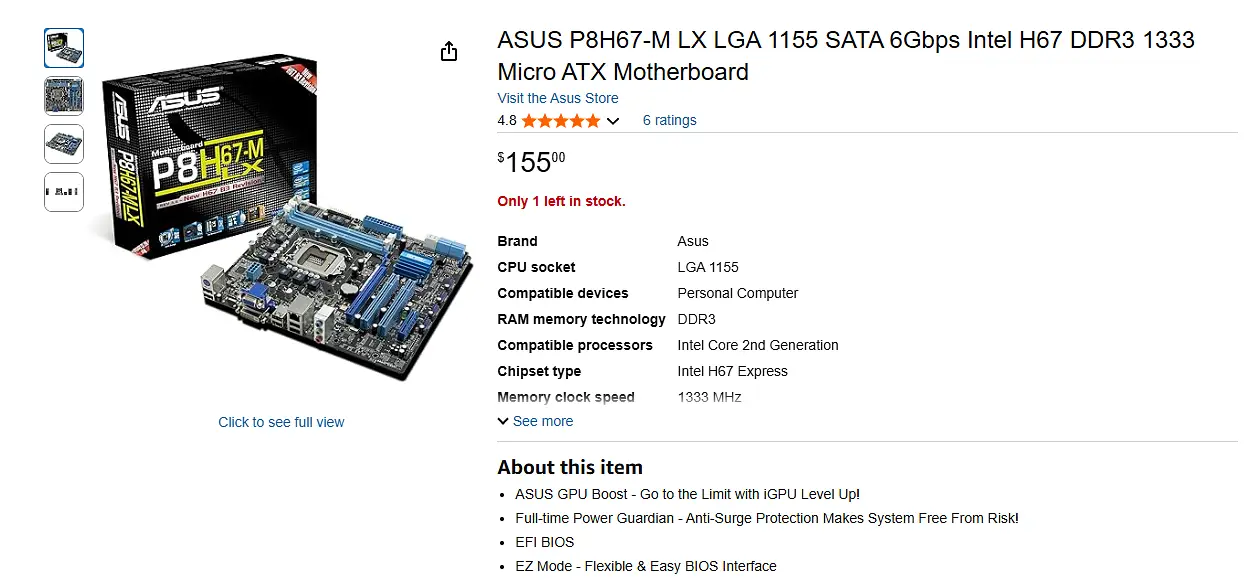The height and width of the screenshot is (580, 1244).
Task: Select the product box thumbnail
Action: point(63,47)
